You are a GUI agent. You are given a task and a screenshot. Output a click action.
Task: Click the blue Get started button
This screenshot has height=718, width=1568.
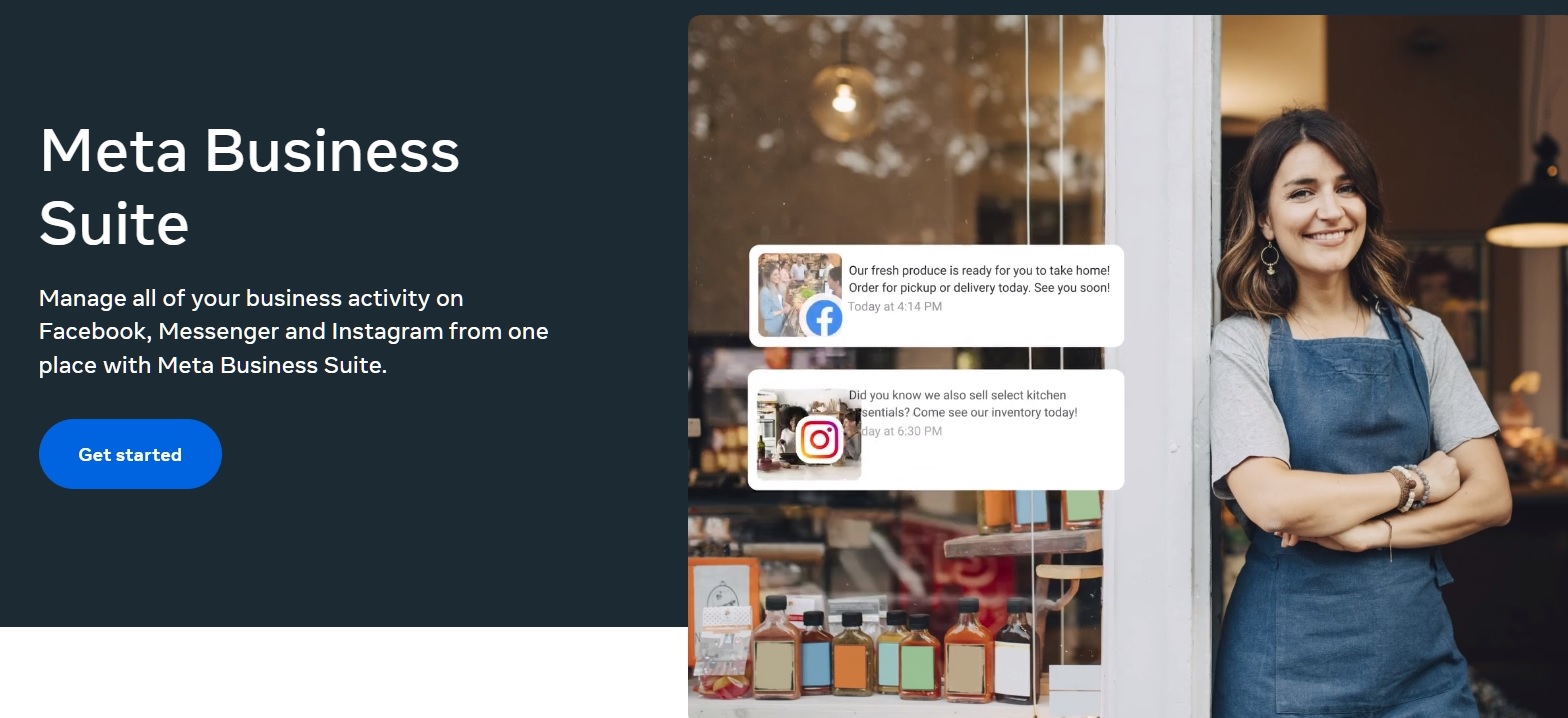[x=130, y=454]
